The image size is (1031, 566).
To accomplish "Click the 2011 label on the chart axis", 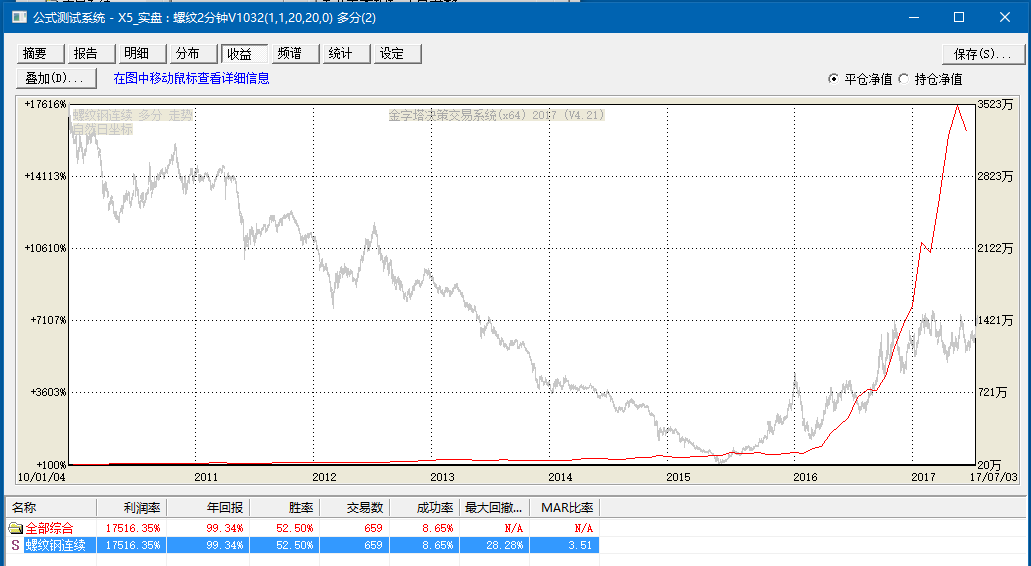I will pyautogui.click(x=206, y=477).
